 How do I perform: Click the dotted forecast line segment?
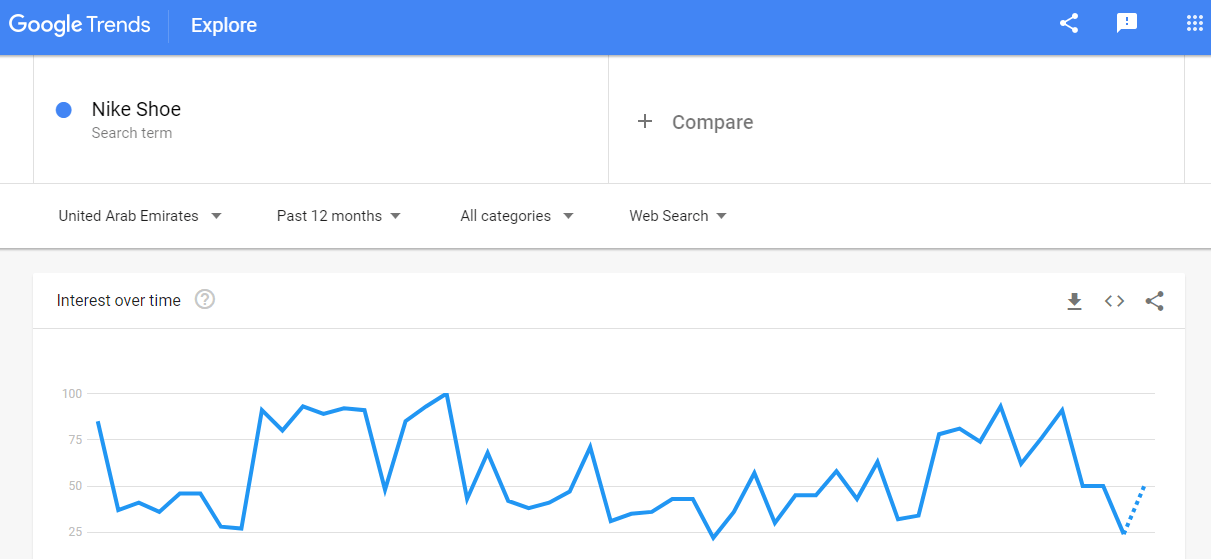[1135, 508]
